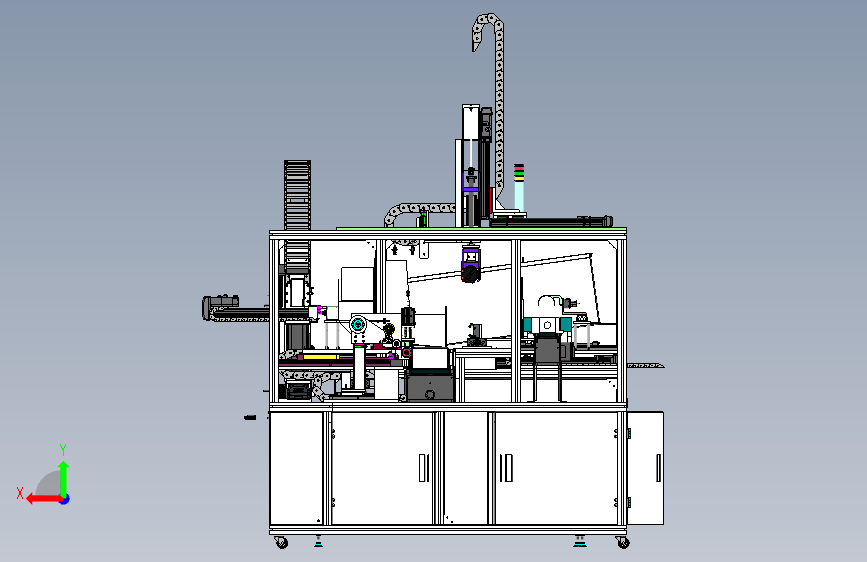Click the "X" axis label
Image resolution: width=867 pixels, height=562 pixels.
(20, 493)
